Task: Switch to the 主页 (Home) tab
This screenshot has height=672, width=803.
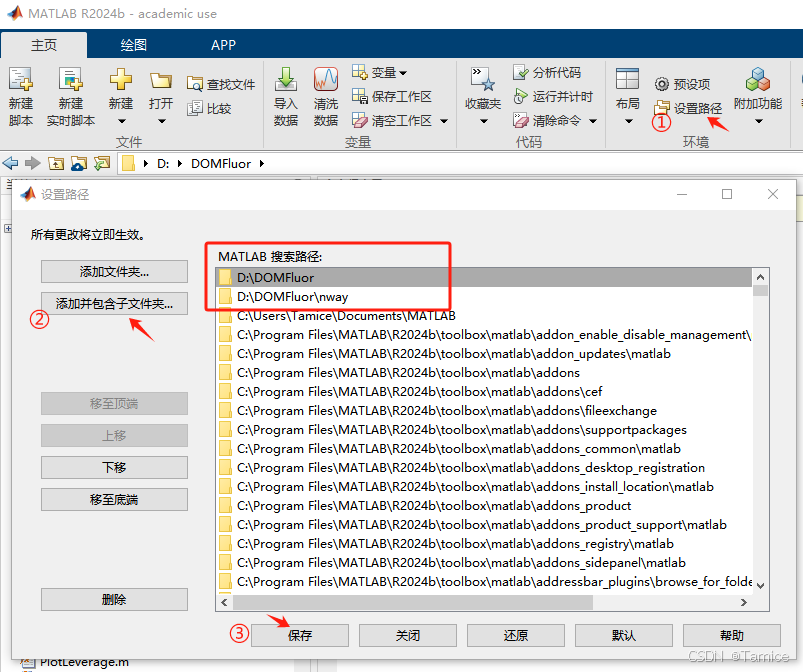Action: 44,45
